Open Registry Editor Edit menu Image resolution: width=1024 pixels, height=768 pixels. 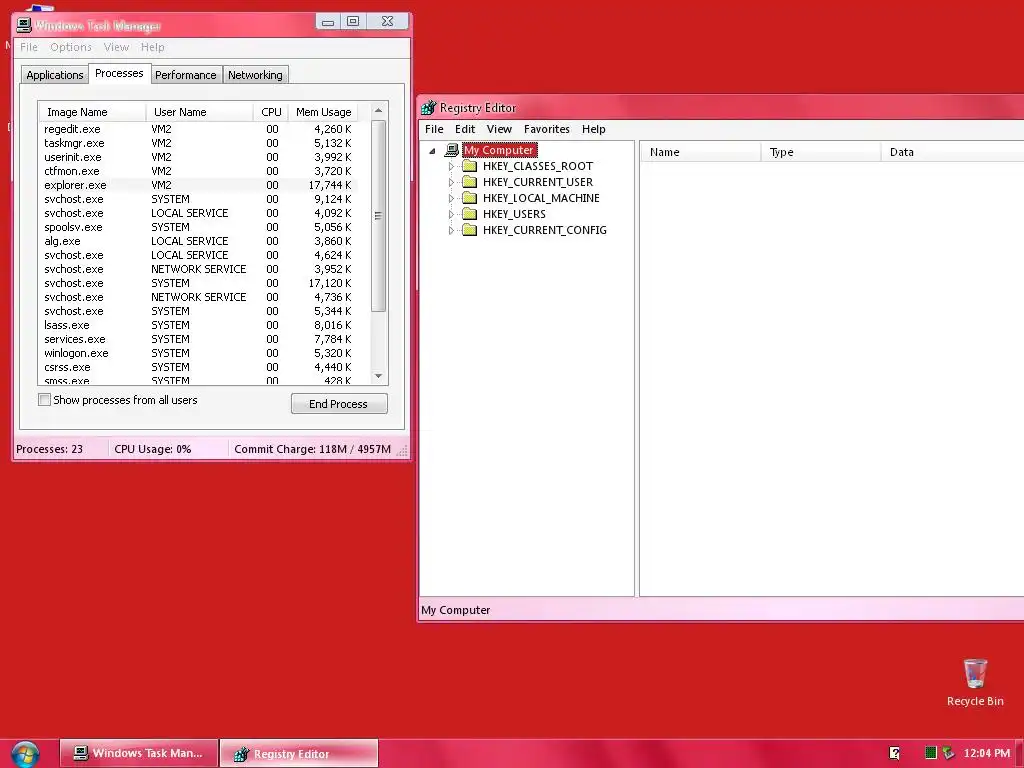465,129
